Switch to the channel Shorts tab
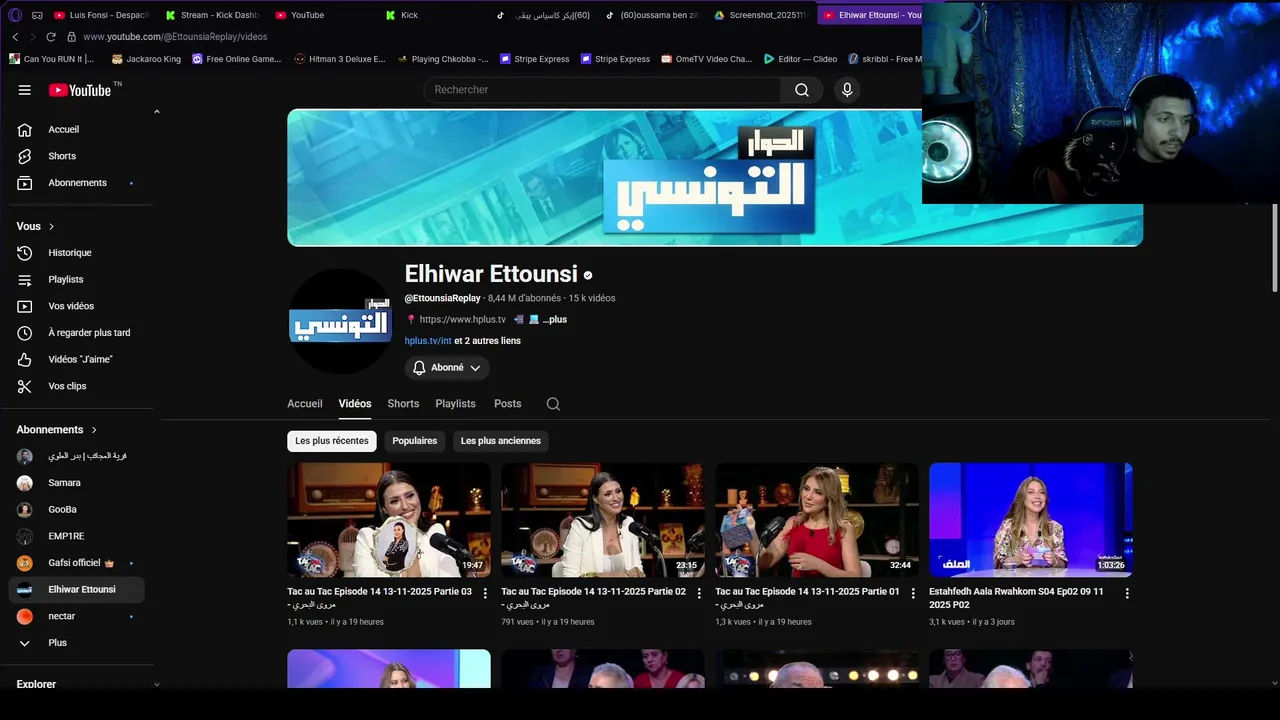1280x720 pixels. pyautogui.click(x=403, y=404)
